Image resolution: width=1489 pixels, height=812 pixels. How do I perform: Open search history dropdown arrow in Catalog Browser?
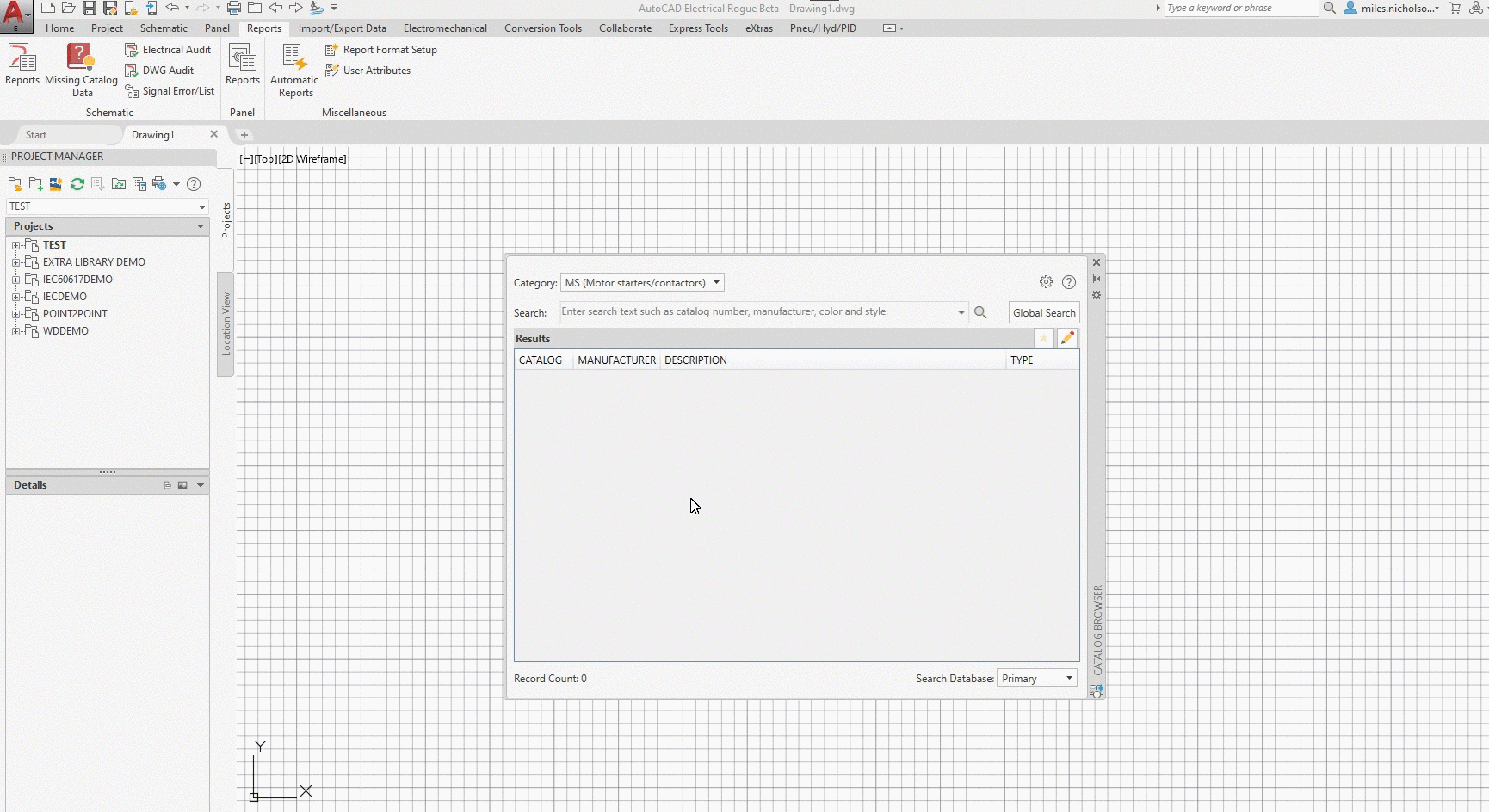961,312
